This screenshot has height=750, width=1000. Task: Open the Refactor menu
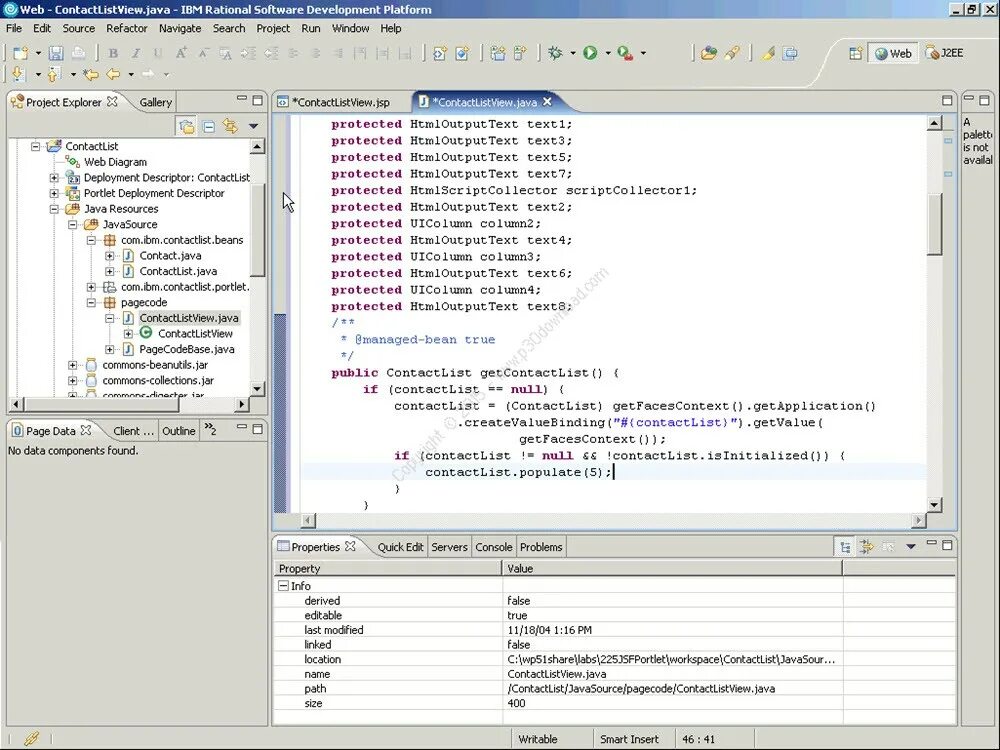(x=126, y=28)
